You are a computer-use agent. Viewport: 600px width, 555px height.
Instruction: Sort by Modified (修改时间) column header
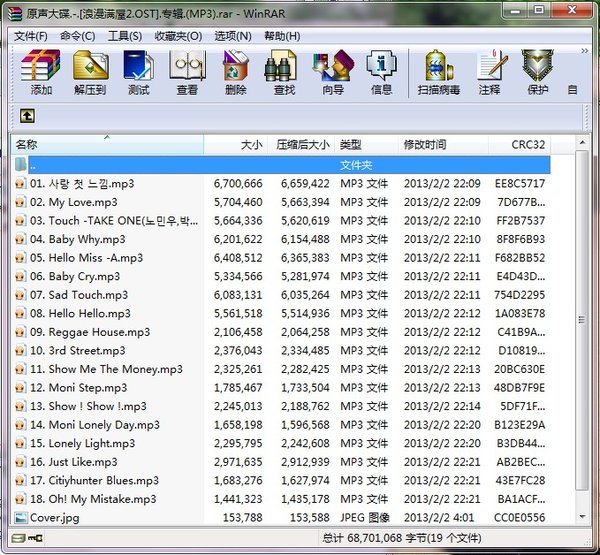click(443, 145)
